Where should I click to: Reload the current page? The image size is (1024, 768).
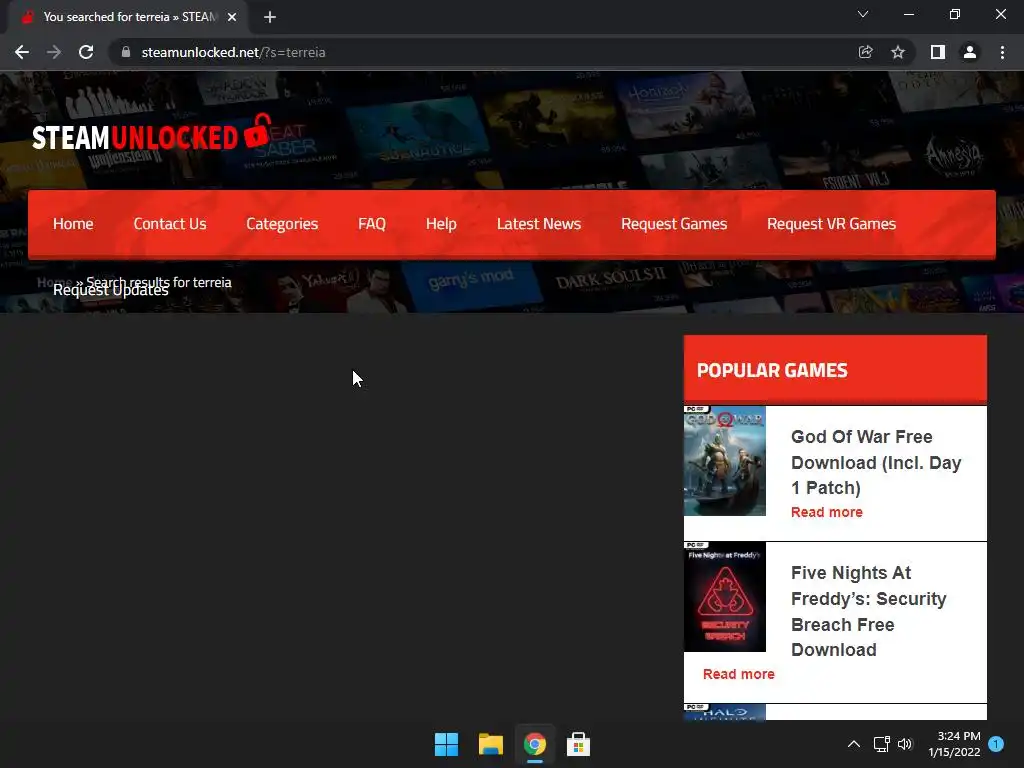86,52
